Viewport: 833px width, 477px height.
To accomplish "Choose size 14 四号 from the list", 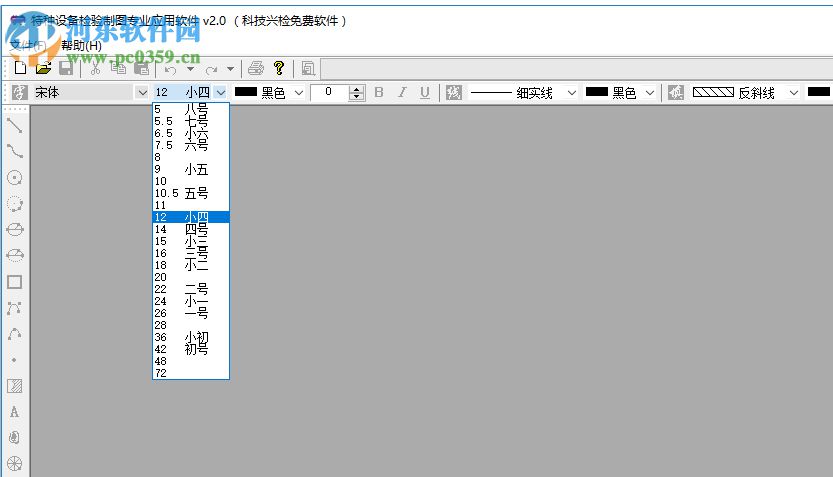I will 191,229.
